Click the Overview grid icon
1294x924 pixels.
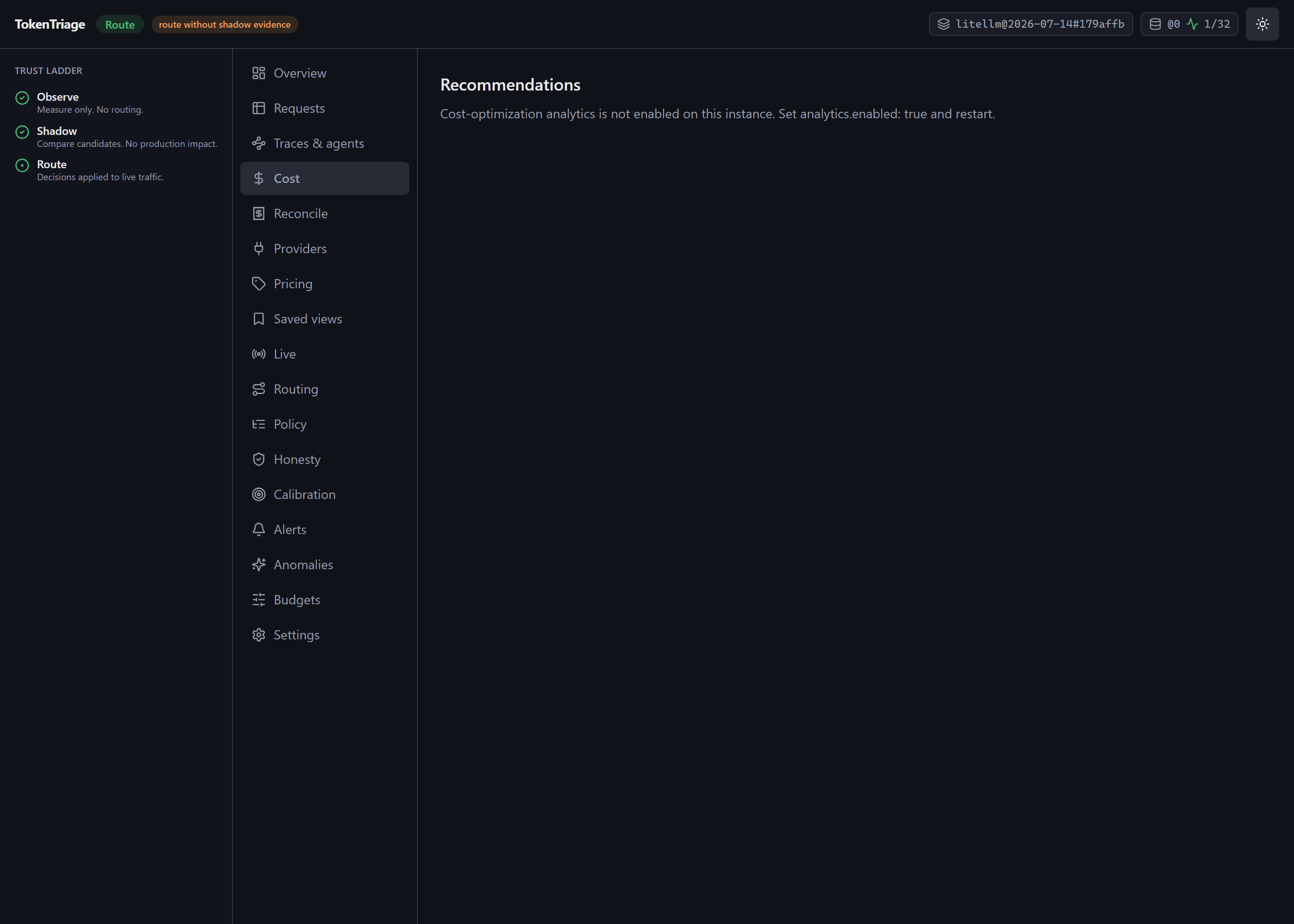[258, 73]
